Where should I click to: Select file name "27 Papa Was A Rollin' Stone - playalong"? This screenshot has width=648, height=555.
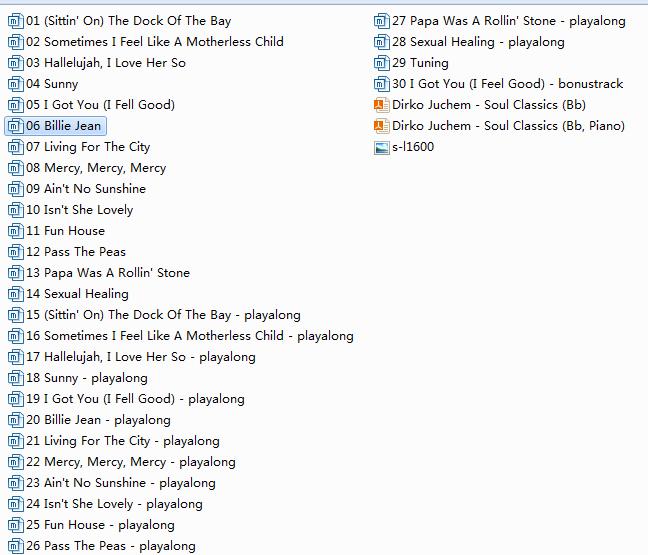(509, 21)
